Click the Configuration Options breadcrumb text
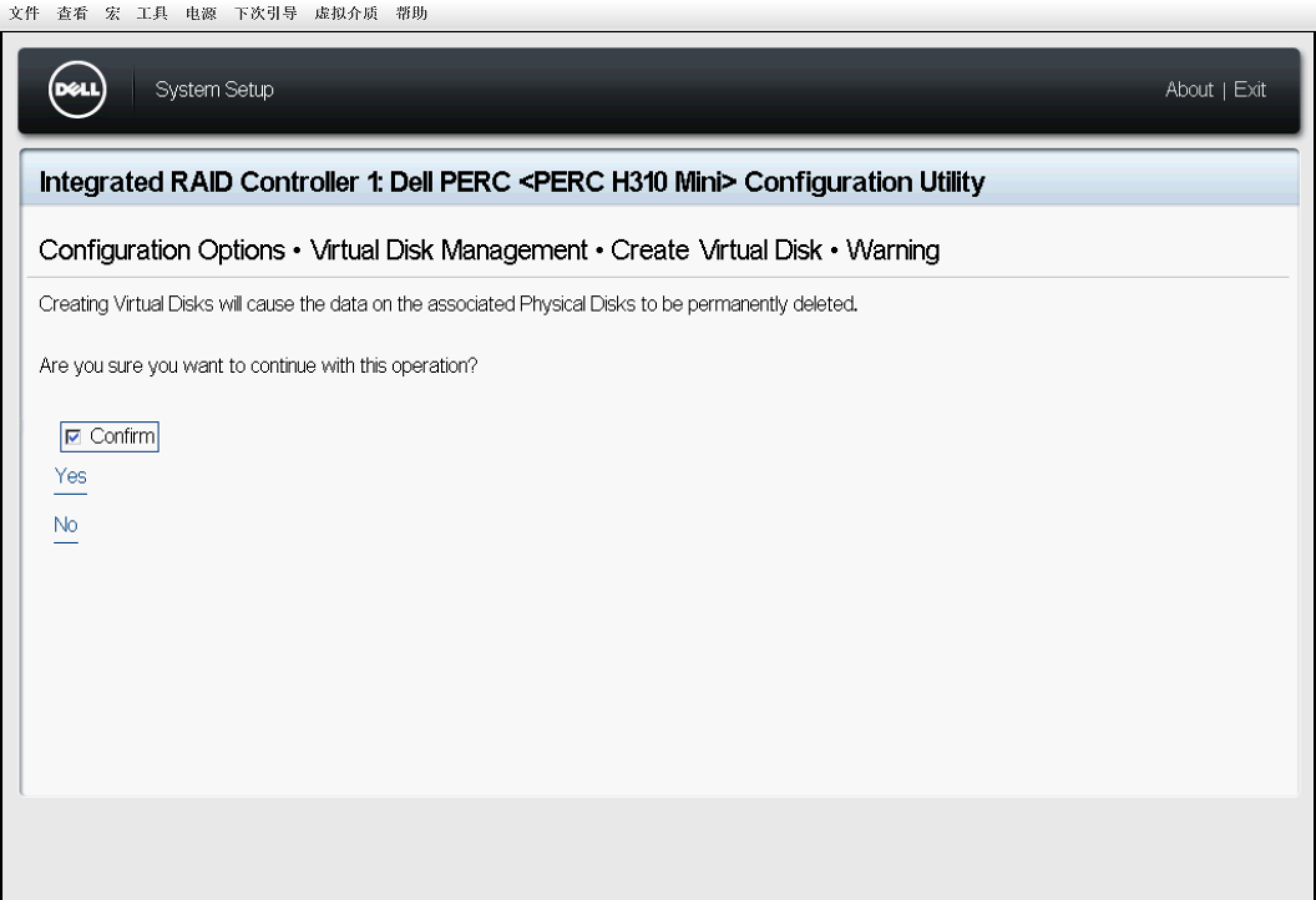Screen dimensions: 1316x900 [x=162, y=251]
